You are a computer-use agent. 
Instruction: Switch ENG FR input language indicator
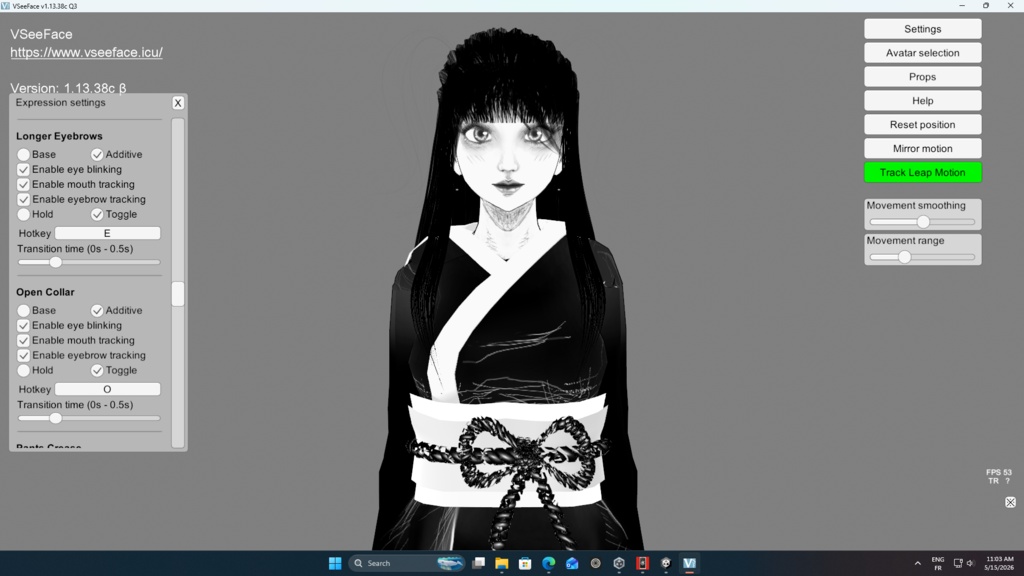938,564
